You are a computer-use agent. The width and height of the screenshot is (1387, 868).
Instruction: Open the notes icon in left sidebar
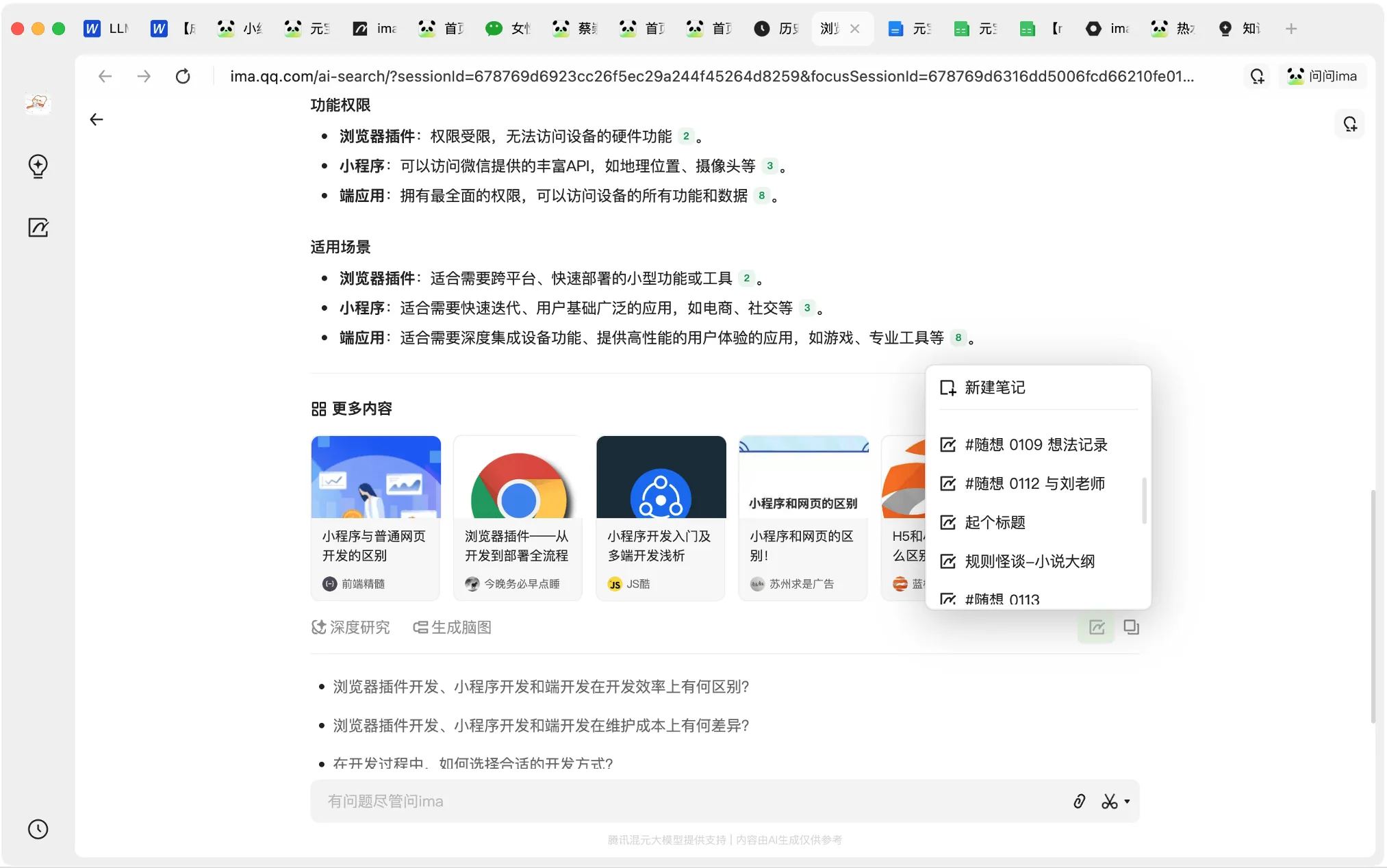38,227
